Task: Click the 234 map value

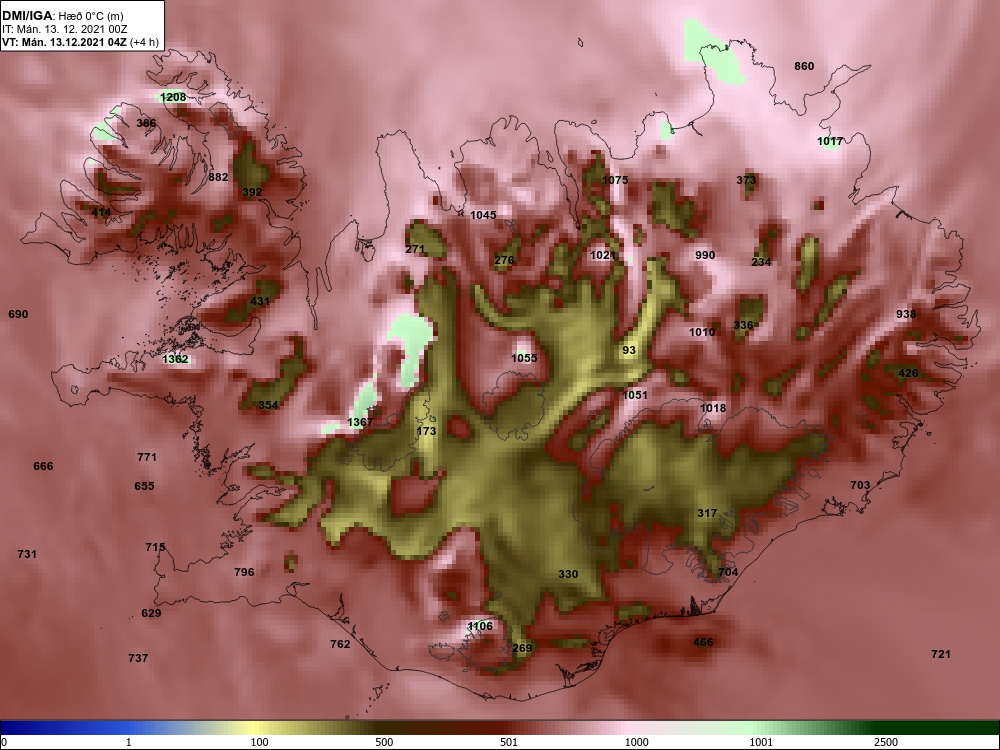Action: tap(761, 262)
